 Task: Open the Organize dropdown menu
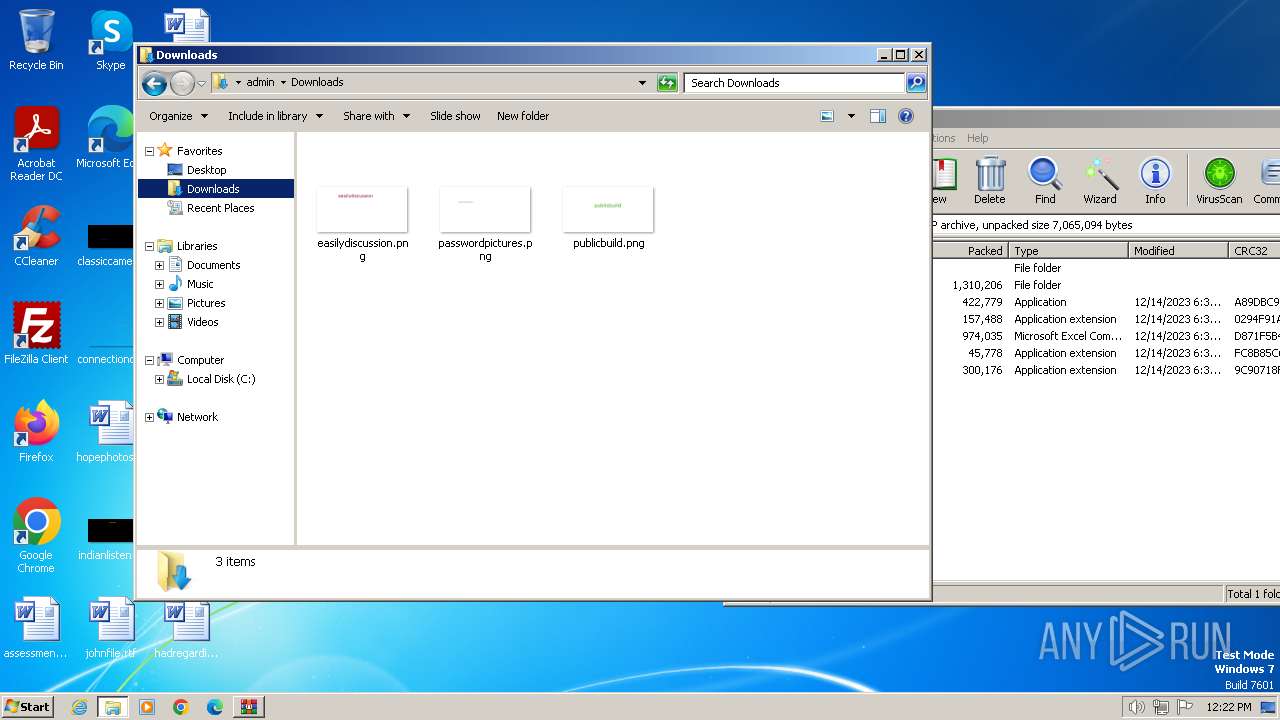pyautogui.click(x=178, y=116)
